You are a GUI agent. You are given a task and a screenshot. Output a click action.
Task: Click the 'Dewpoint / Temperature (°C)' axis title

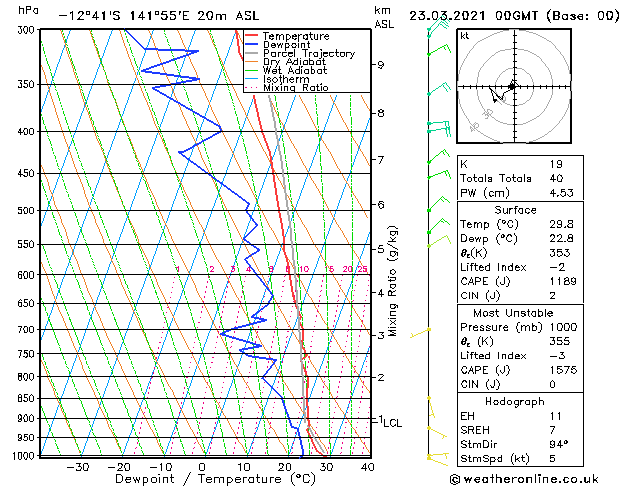tap(215, 479)
